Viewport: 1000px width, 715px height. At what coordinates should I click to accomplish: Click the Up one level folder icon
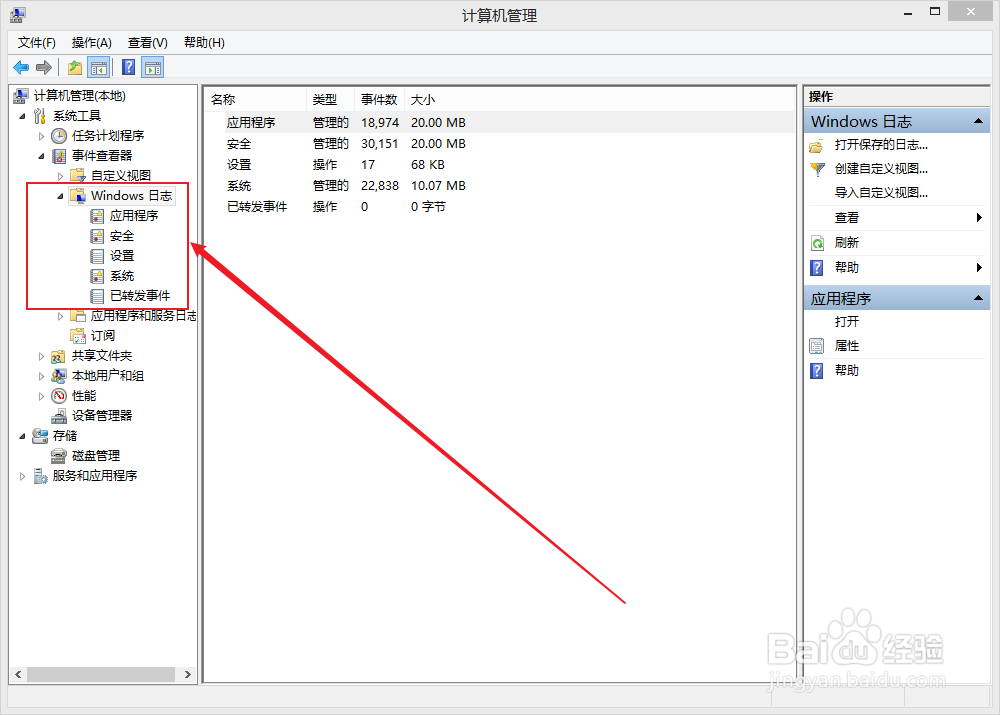[75, 67]
